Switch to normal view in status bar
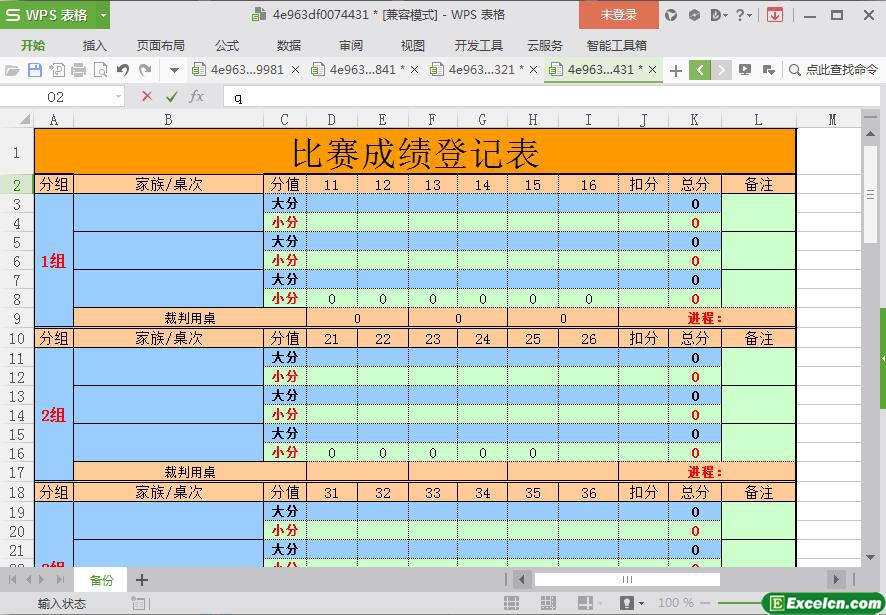This screenshot has height=615, width=886. click(511, 603)
